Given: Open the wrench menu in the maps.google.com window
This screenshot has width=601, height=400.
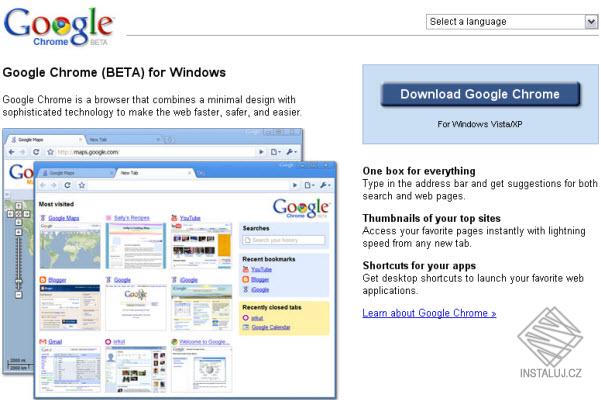Looking at the screenshot, I should pyautogui.click(x=291, y=152).
